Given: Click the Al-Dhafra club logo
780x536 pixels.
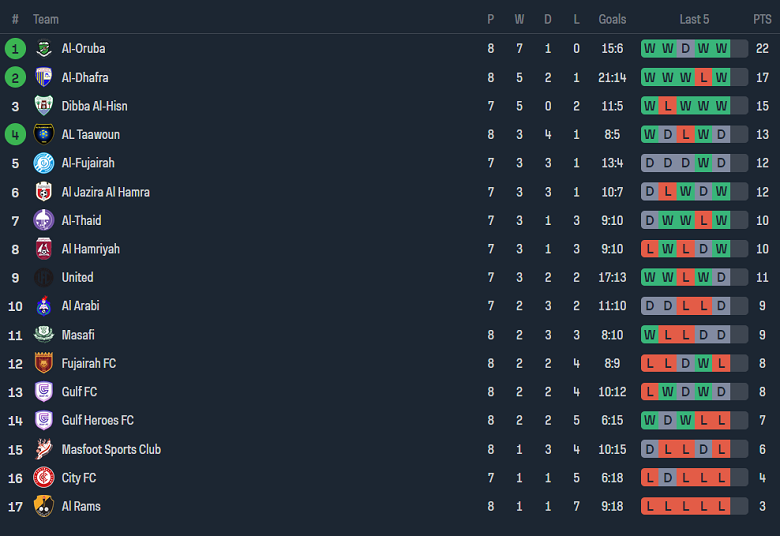Looking at the screenshot, I should [x=43, y=77].
